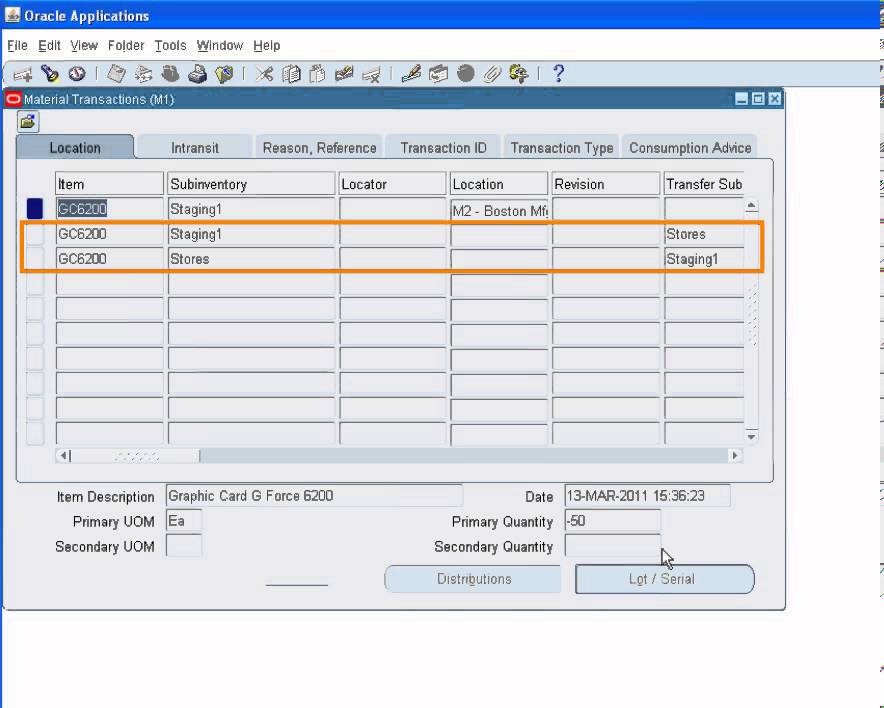Click the Translations globe icon
This screenshot has width=884, height=708.
[466, 74]
